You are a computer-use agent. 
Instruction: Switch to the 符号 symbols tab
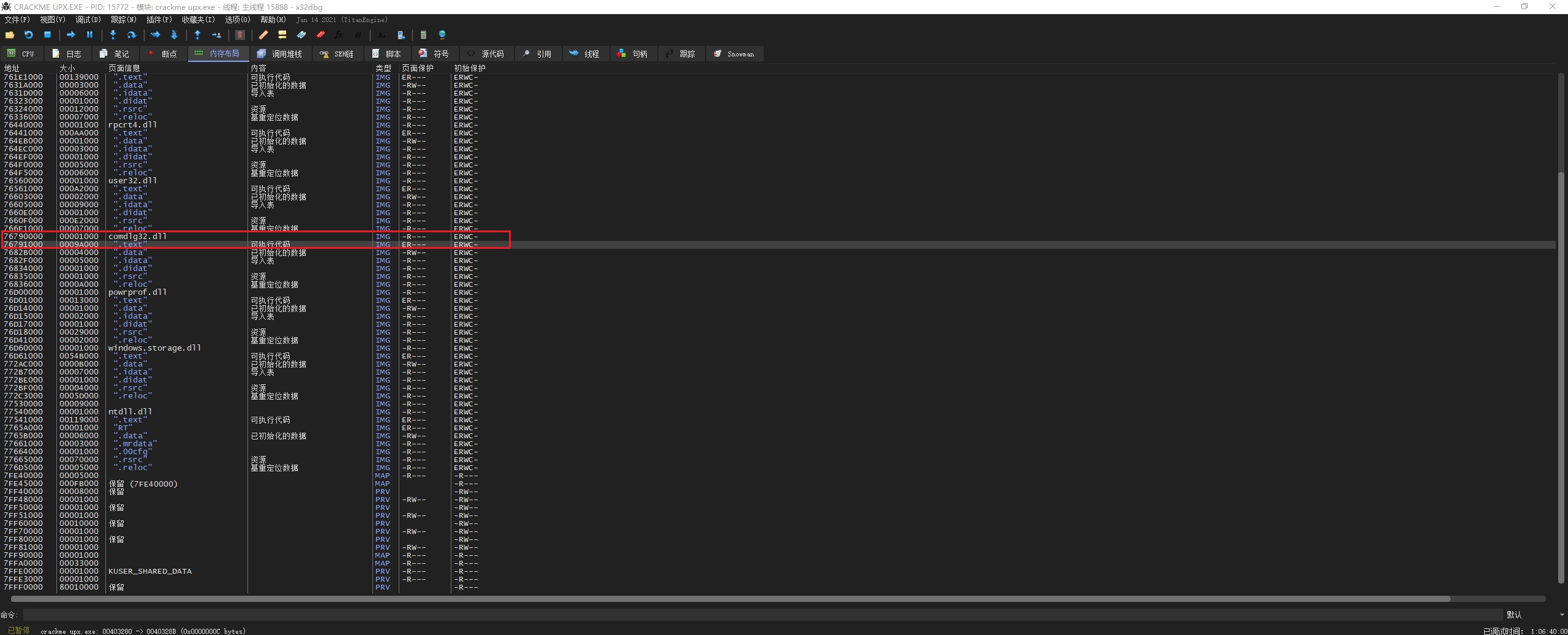click(x=434, y=54)
